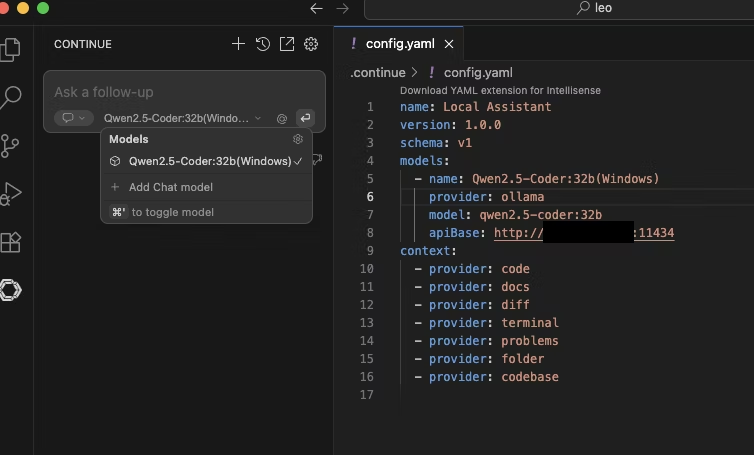Click the Models popup heading

click(x=128, y=139)
